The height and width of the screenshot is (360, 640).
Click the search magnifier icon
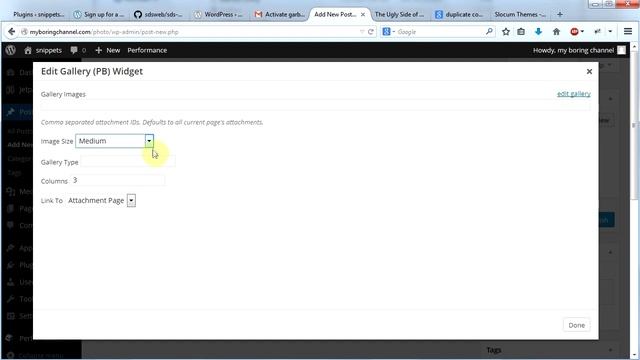489,31
